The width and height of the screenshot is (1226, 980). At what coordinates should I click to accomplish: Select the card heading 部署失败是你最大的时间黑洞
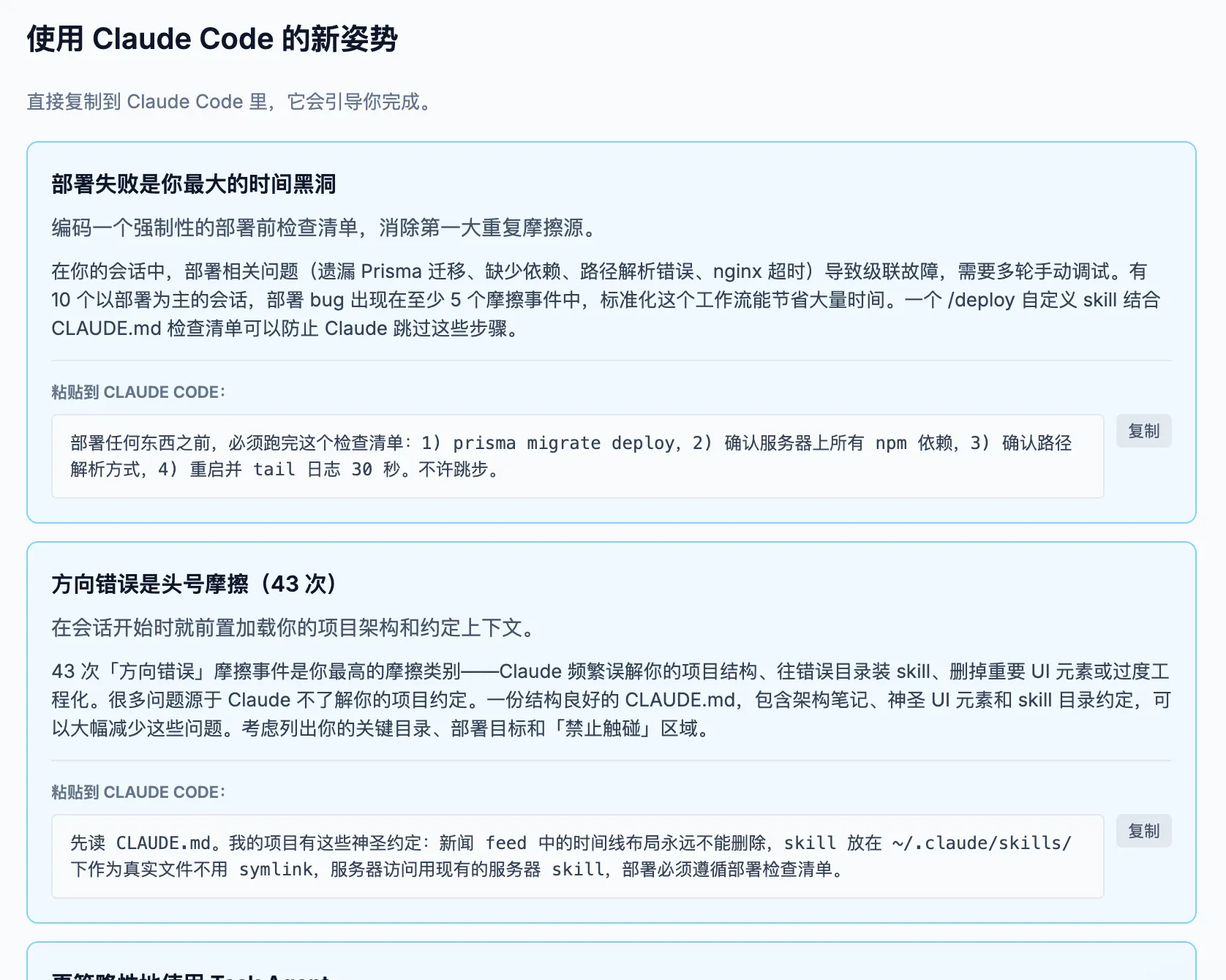pos(193,185)
